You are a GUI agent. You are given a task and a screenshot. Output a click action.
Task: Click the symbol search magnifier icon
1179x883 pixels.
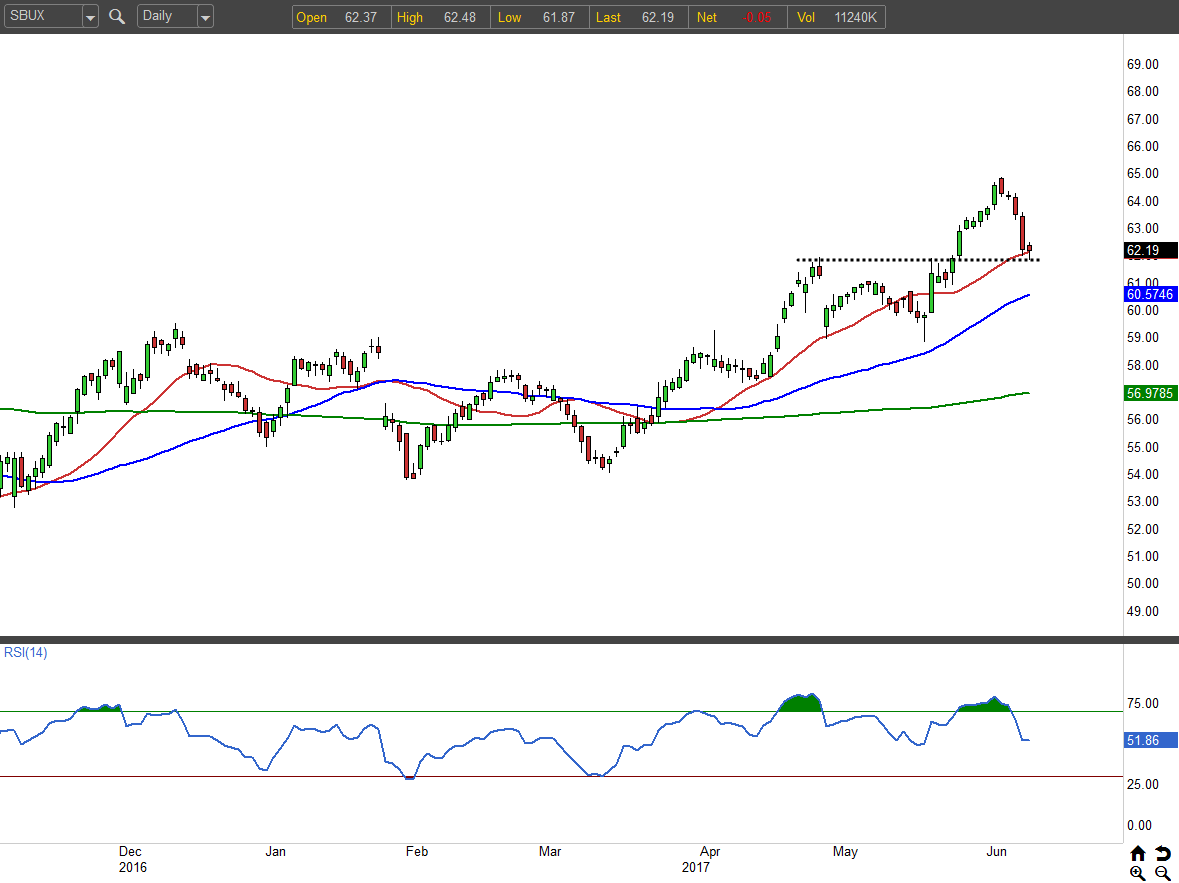pos(117,16)
